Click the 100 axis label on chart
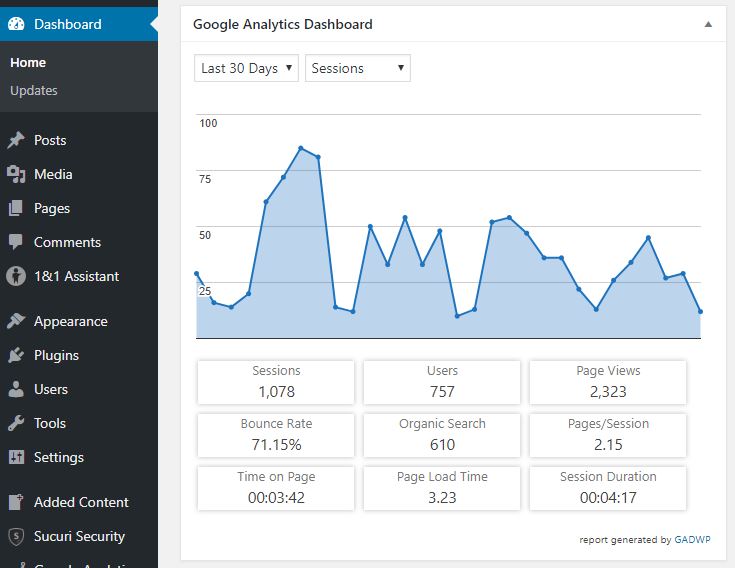This screenshot has height=568, width=735. (x=208, y=123)
